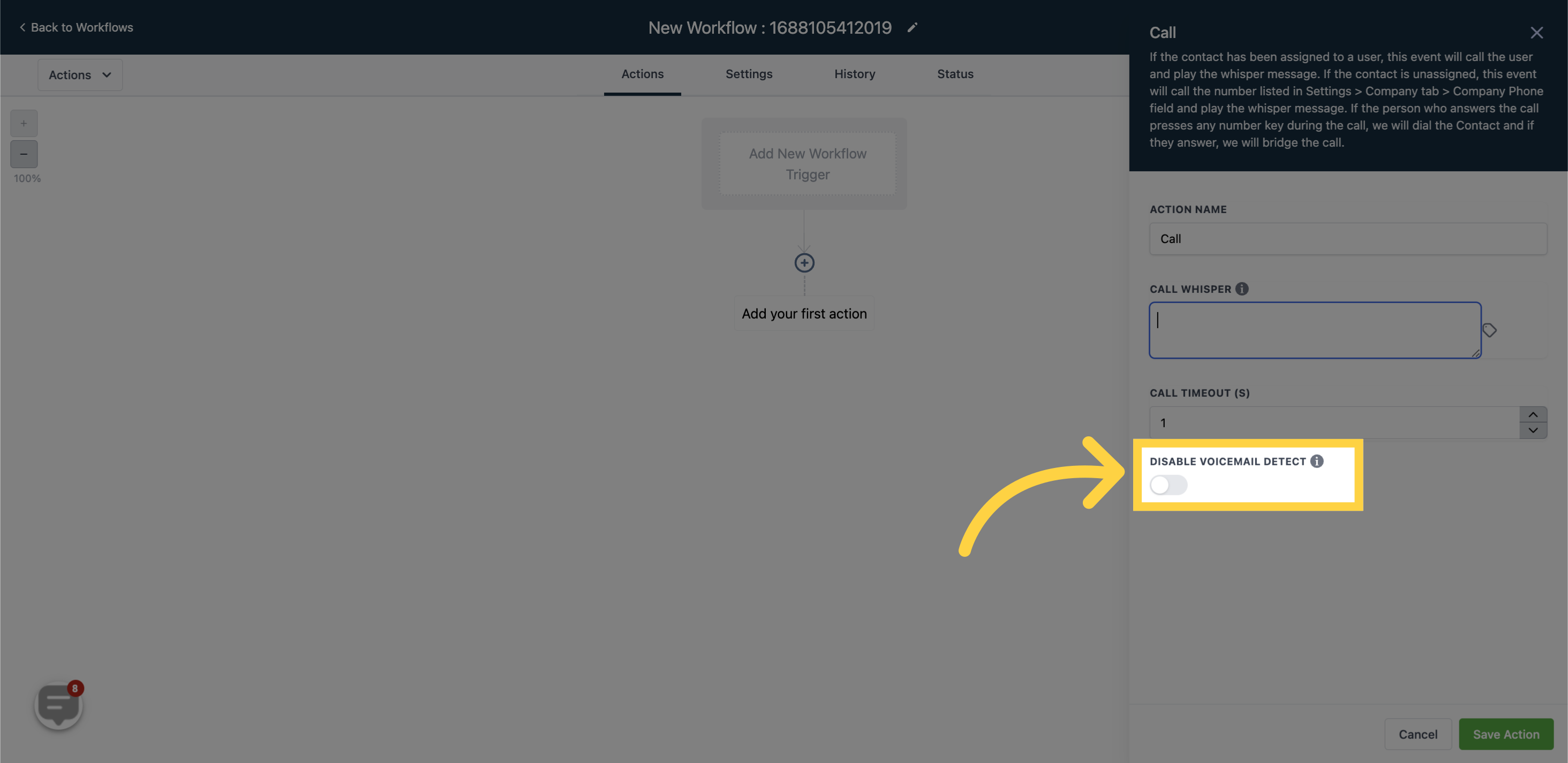Click the zoom out minus icon on canvas
1568x763 pixels.
(x=24, y=154)
